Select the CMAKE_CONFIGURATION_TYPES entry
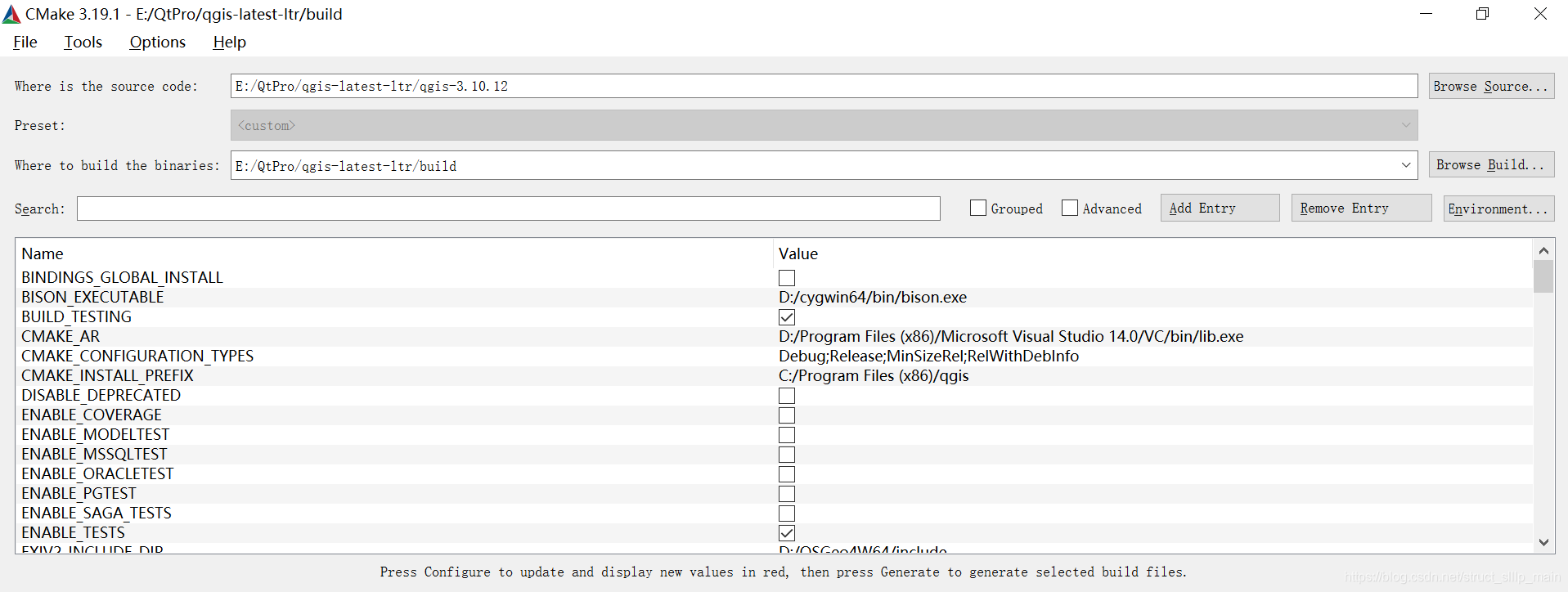 coord(137,356)
